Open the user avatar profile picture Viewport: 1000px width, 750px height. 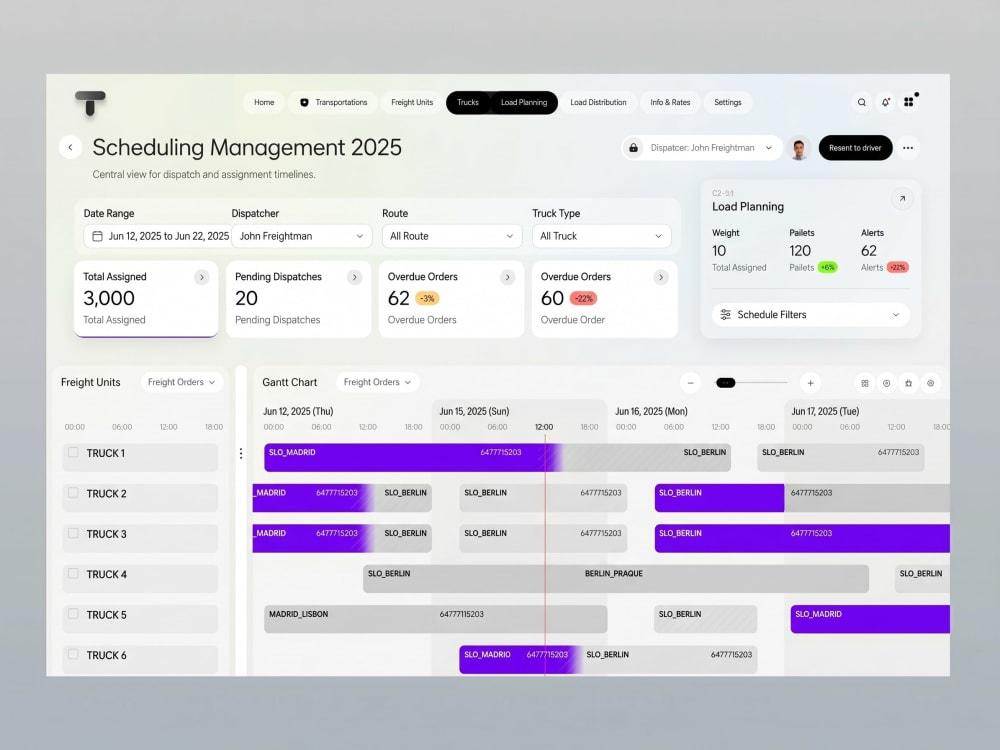(798, 148)
